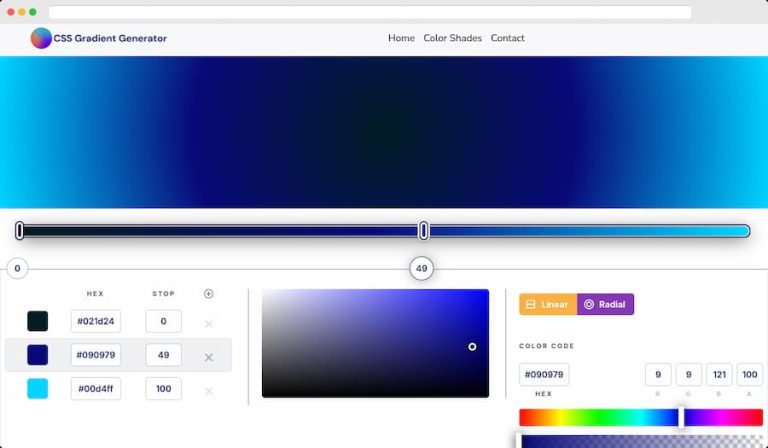Viewport: 768px width, 448px height.
Task: Remove the #090979 color stop
Action: click(x=209, y=357)
